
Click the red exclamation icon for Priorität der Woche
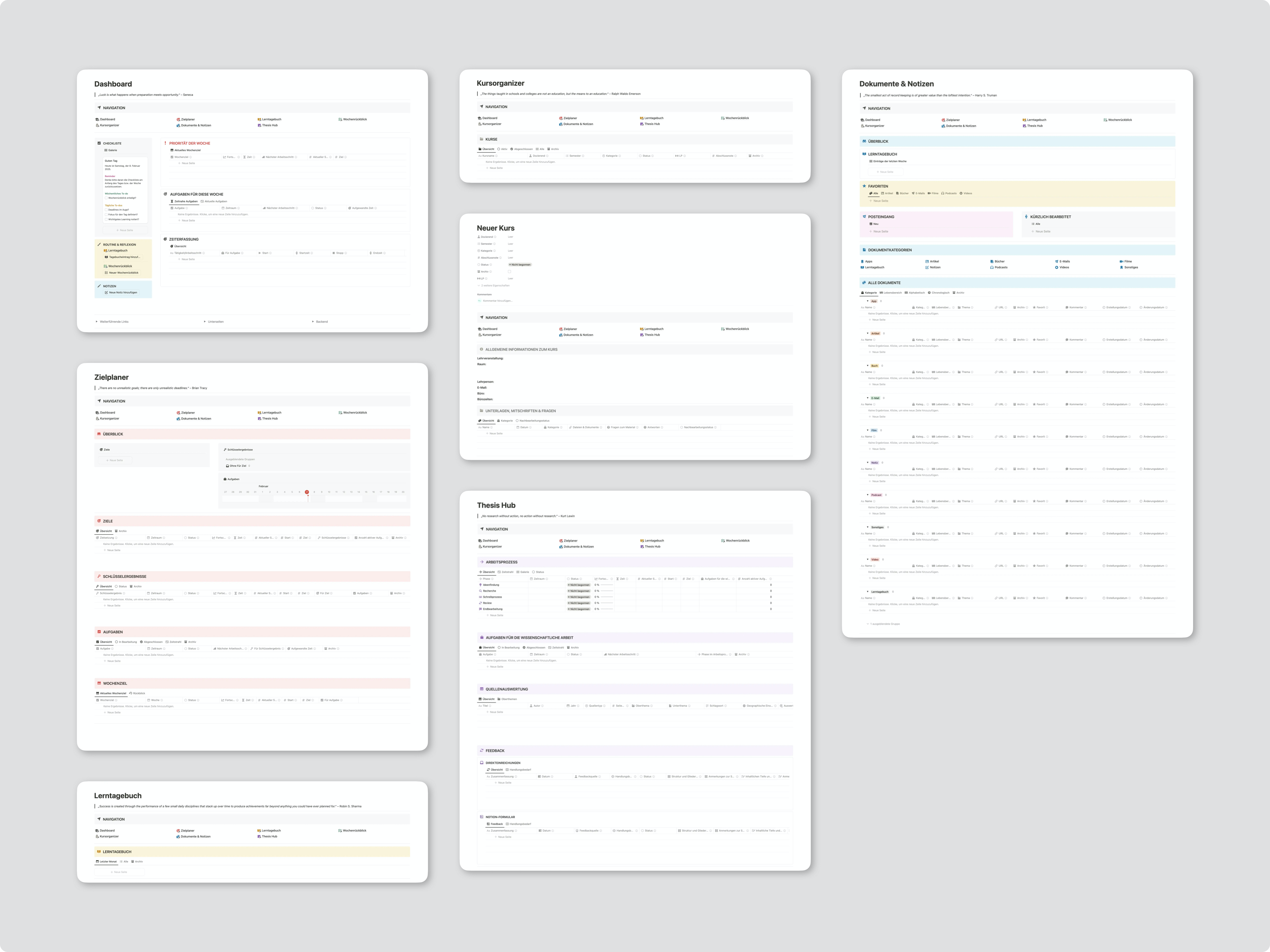(165, 143)
